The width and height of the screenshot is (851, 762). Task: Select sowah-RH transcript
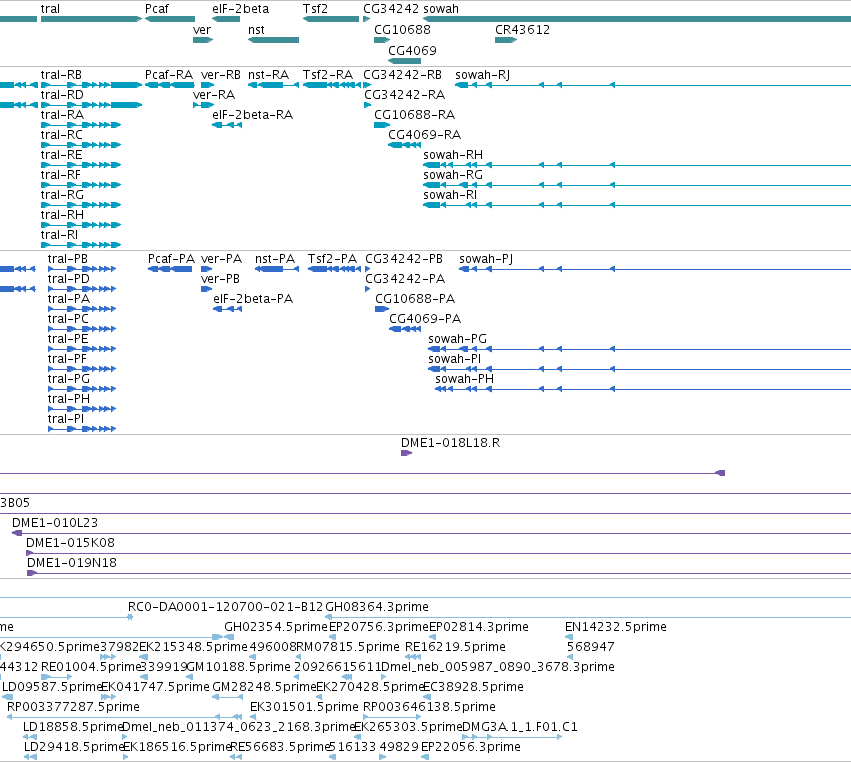pyautogui.click(x=637, y=165)
